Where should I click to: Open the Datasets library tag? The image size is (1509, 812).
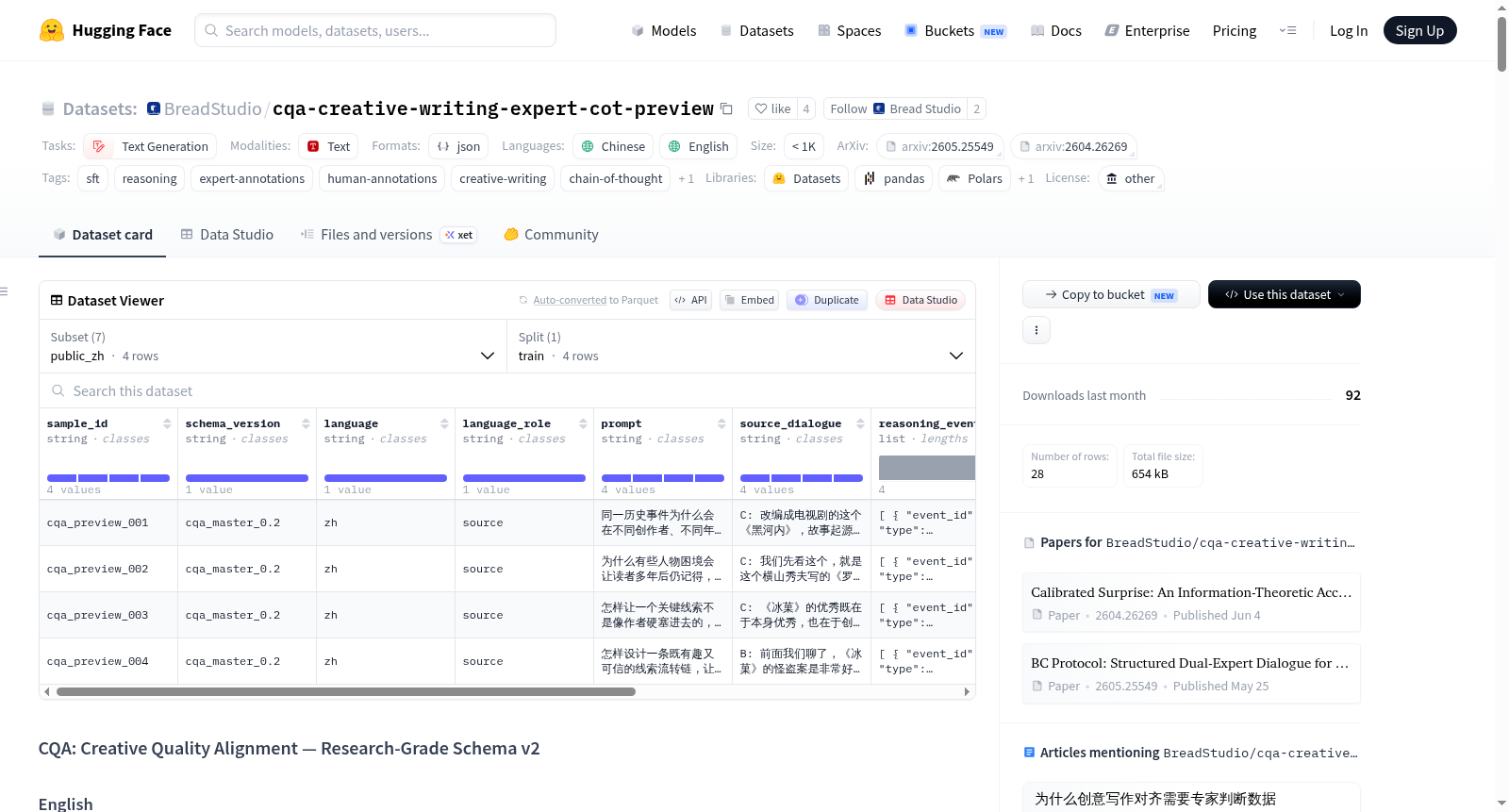click(x=806, y=178)
